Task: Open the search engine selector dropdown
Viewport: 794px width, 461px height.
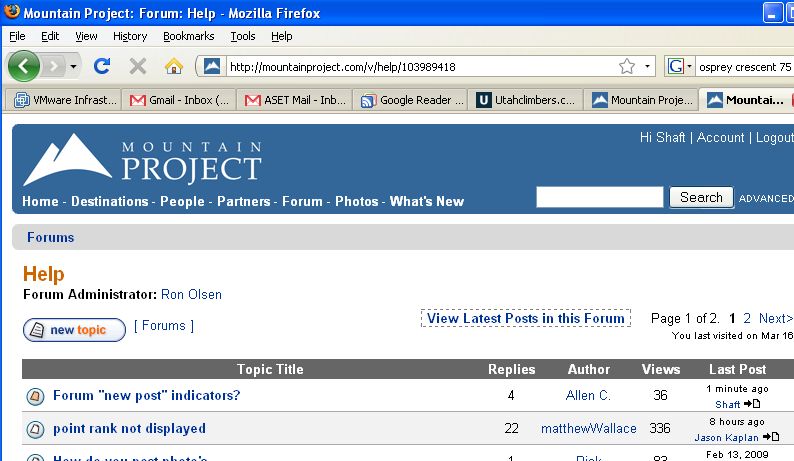Action: tap(681, 67)
